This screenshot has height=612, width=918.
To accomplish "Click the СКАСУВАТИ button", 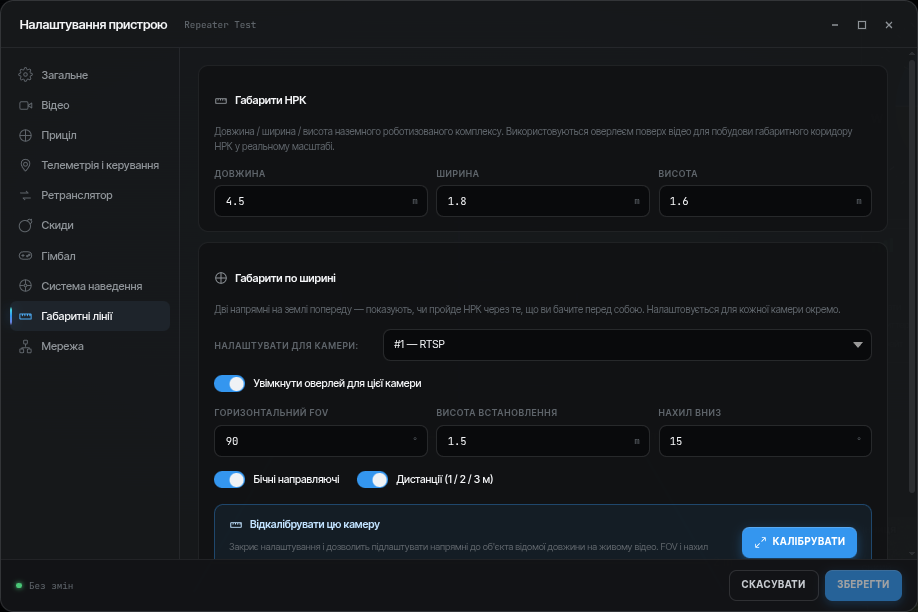I will 773,585.
